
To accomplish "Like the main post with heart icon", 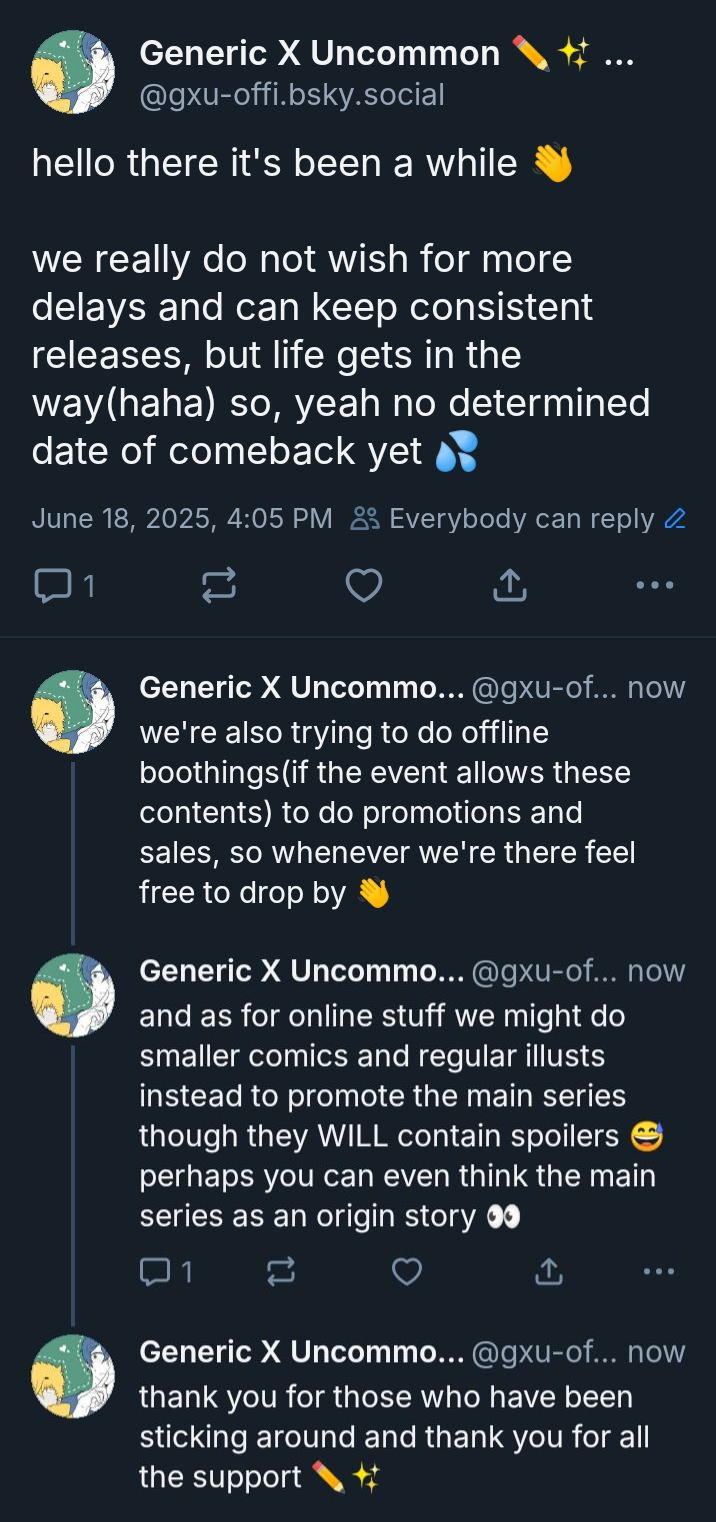I will [x=363, y=585].
